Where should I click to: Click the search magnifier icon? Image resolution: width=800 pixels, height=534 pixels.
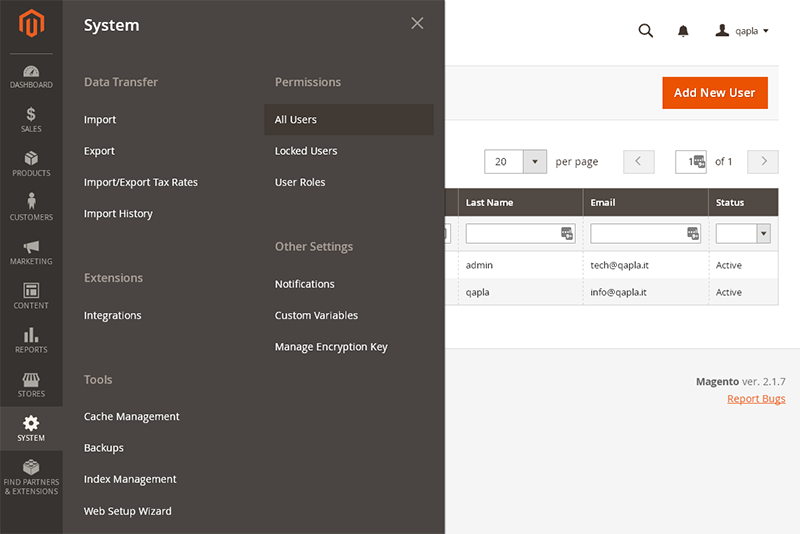(646, 31)
